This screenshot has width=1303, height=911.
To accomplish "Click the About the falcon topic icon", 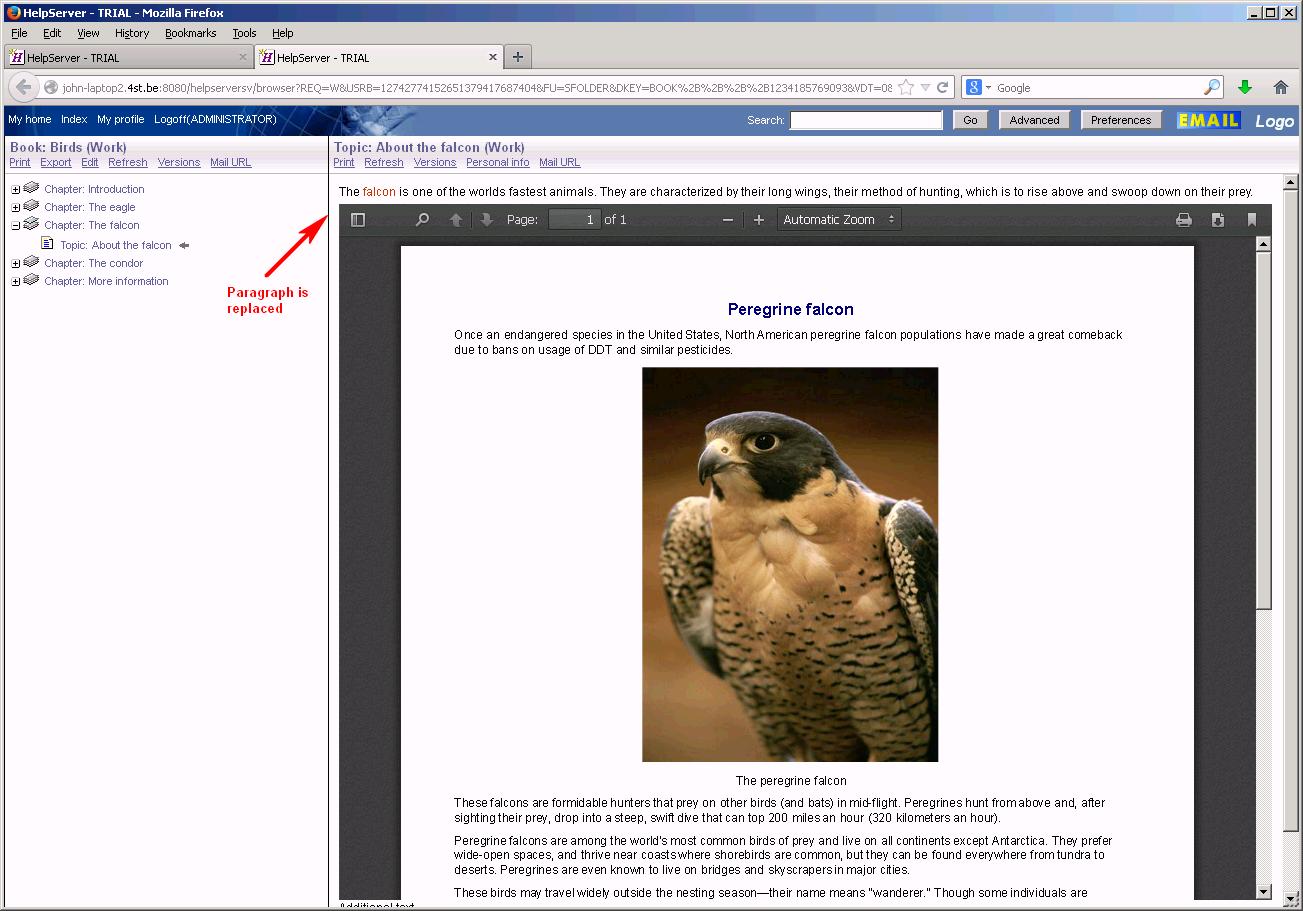I will [47, 244].
